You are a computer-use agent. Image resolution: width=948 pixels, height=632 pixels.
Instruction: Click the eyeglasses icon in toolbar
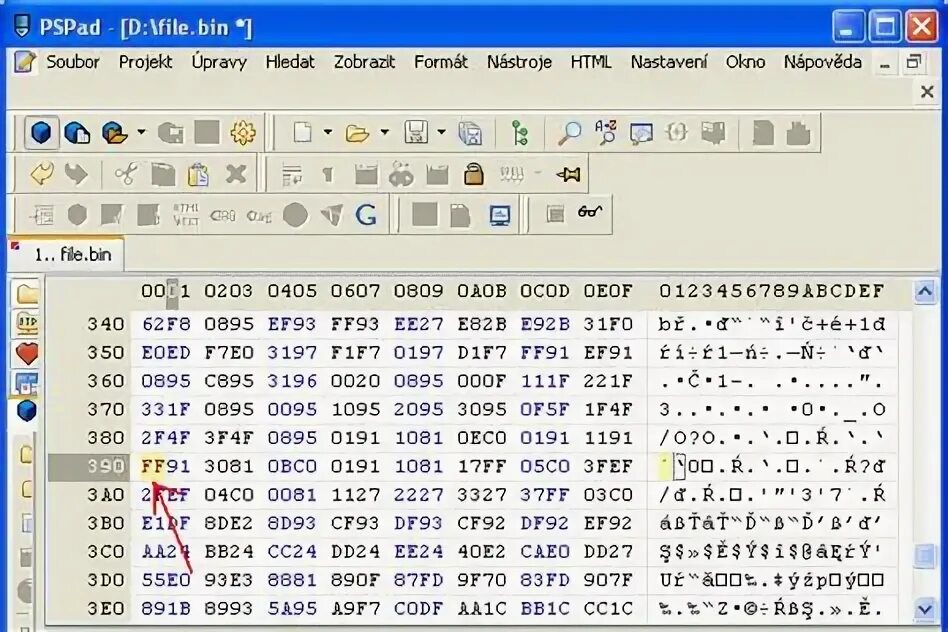(x=590, y=212)
